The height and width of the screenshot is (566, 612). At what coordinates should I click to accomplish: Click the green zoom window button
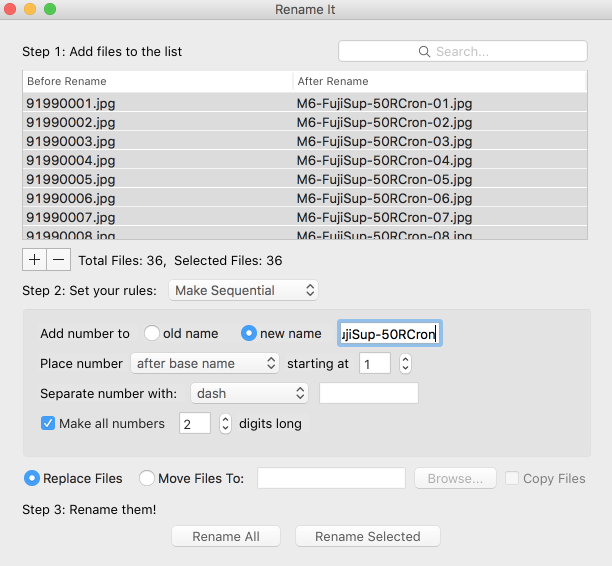[x=50, y=9]
